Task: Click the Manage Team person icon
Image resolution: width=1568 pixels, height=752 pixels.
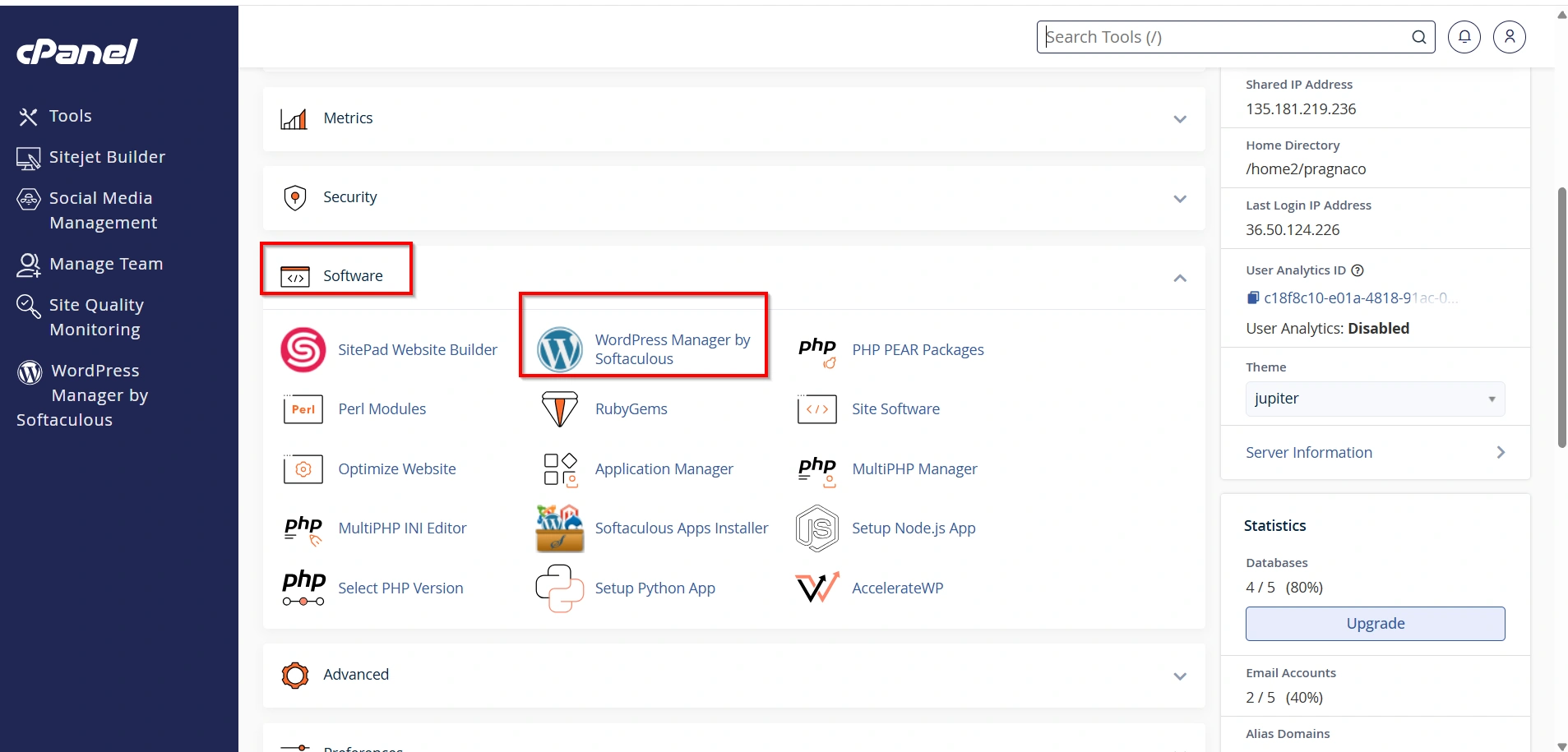Action: [29, 265]
